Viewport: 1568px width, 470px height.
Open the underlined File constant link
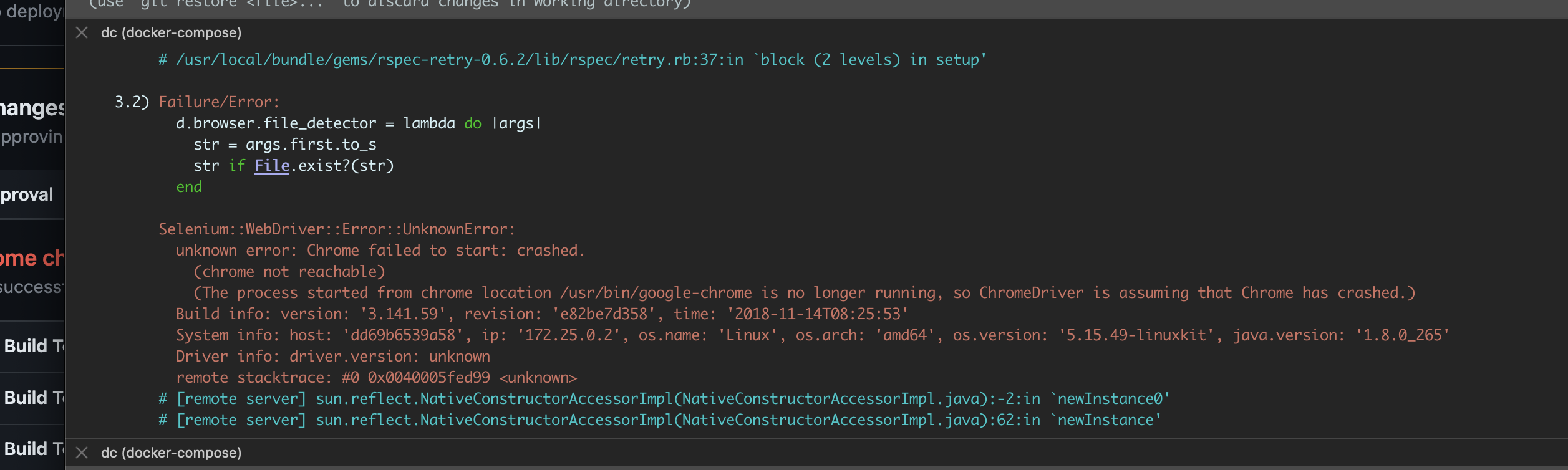[273, 165]
